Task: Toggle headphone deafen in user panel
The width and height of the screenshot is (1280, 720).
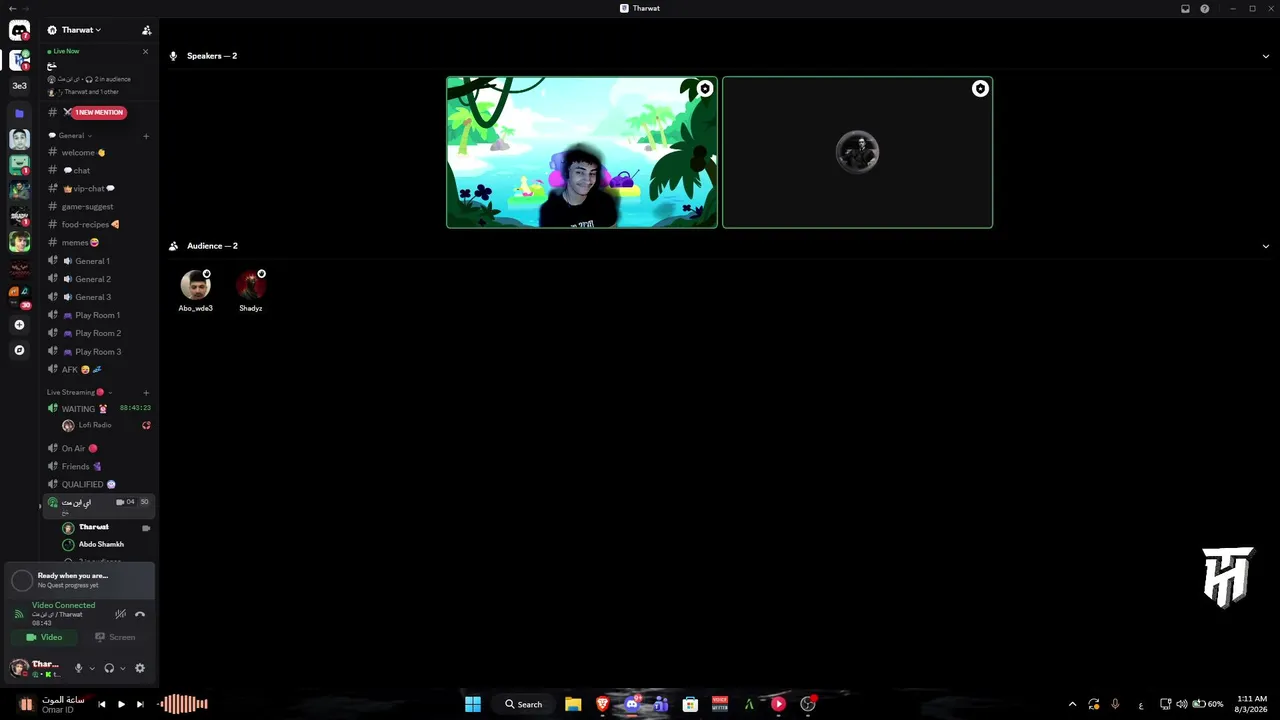Action: 109,668
